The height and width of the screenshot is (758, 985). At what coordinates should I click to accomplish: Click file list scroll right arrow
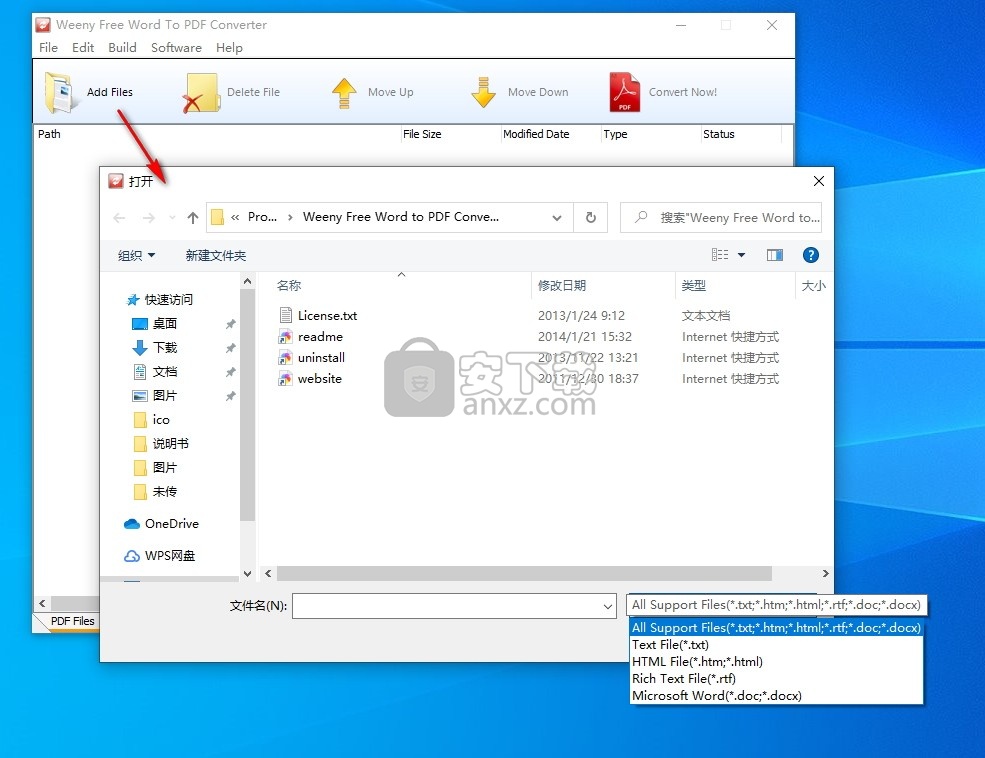pyautogui.click(x=825, y=573)
